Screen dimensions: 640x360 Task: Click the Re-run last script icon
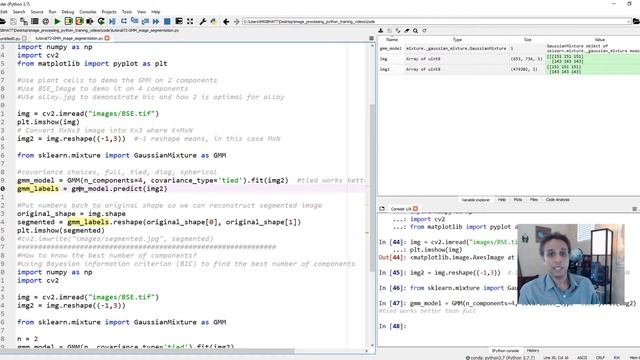tap(101, 21)
